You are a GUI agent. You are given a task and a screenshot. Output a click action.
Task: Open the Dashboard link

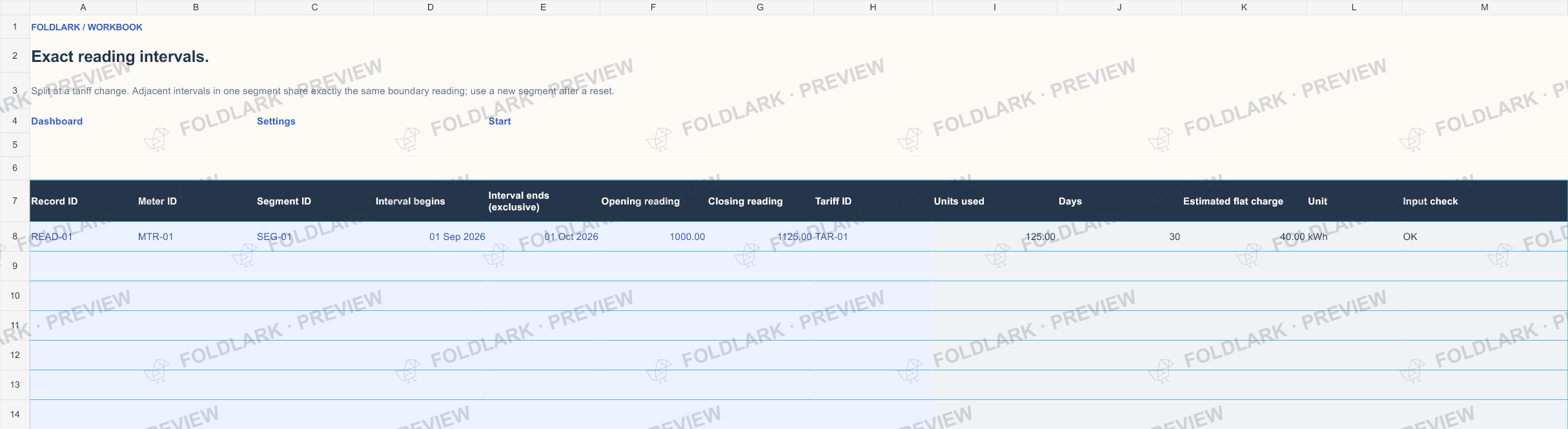pos(57,121)
